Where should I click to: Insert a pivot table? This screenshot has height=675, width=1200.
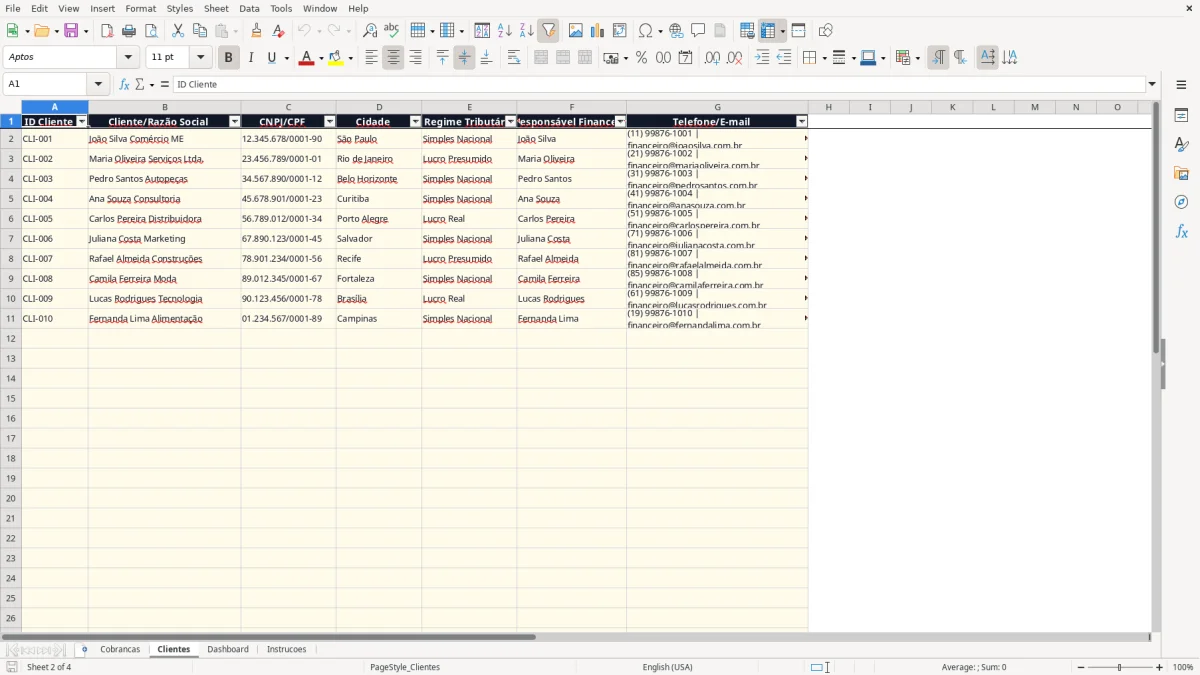620,31
